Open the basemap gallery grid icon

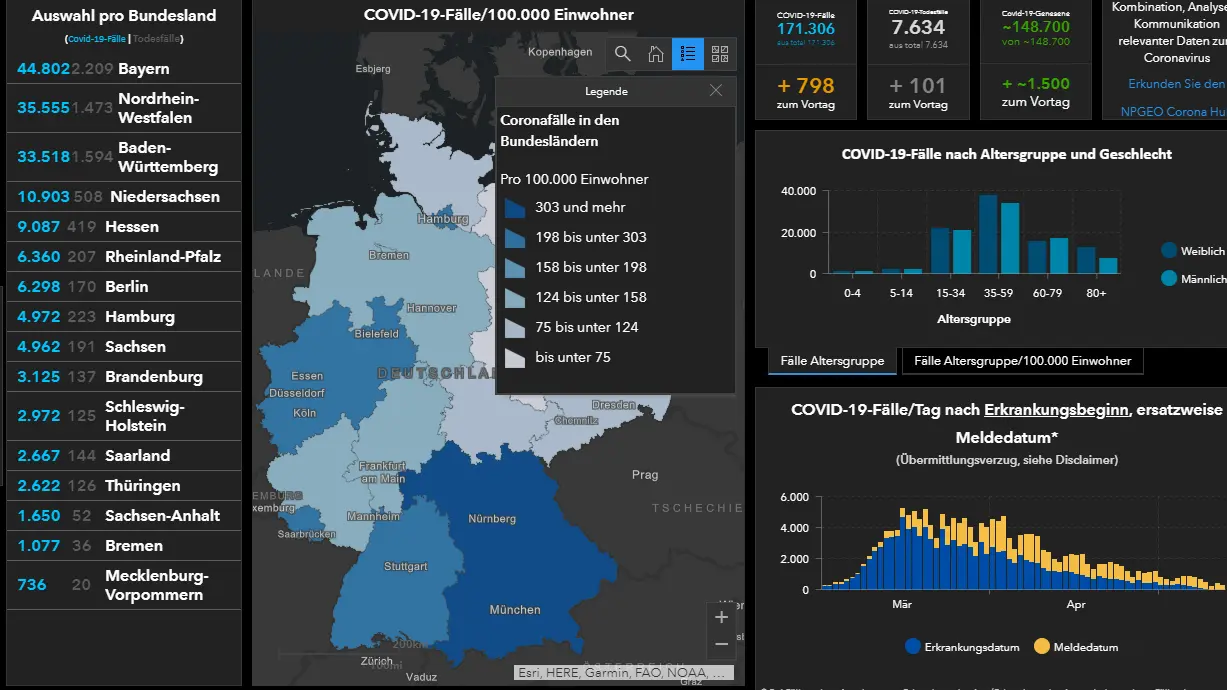coord(720,54)
